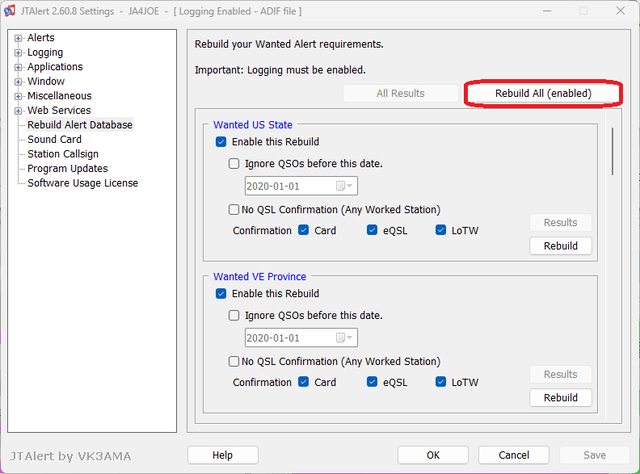Toggle eQSL confirmation under Wanted VE Province
Viewport: 640px width, 474px height.
point(372,382)
